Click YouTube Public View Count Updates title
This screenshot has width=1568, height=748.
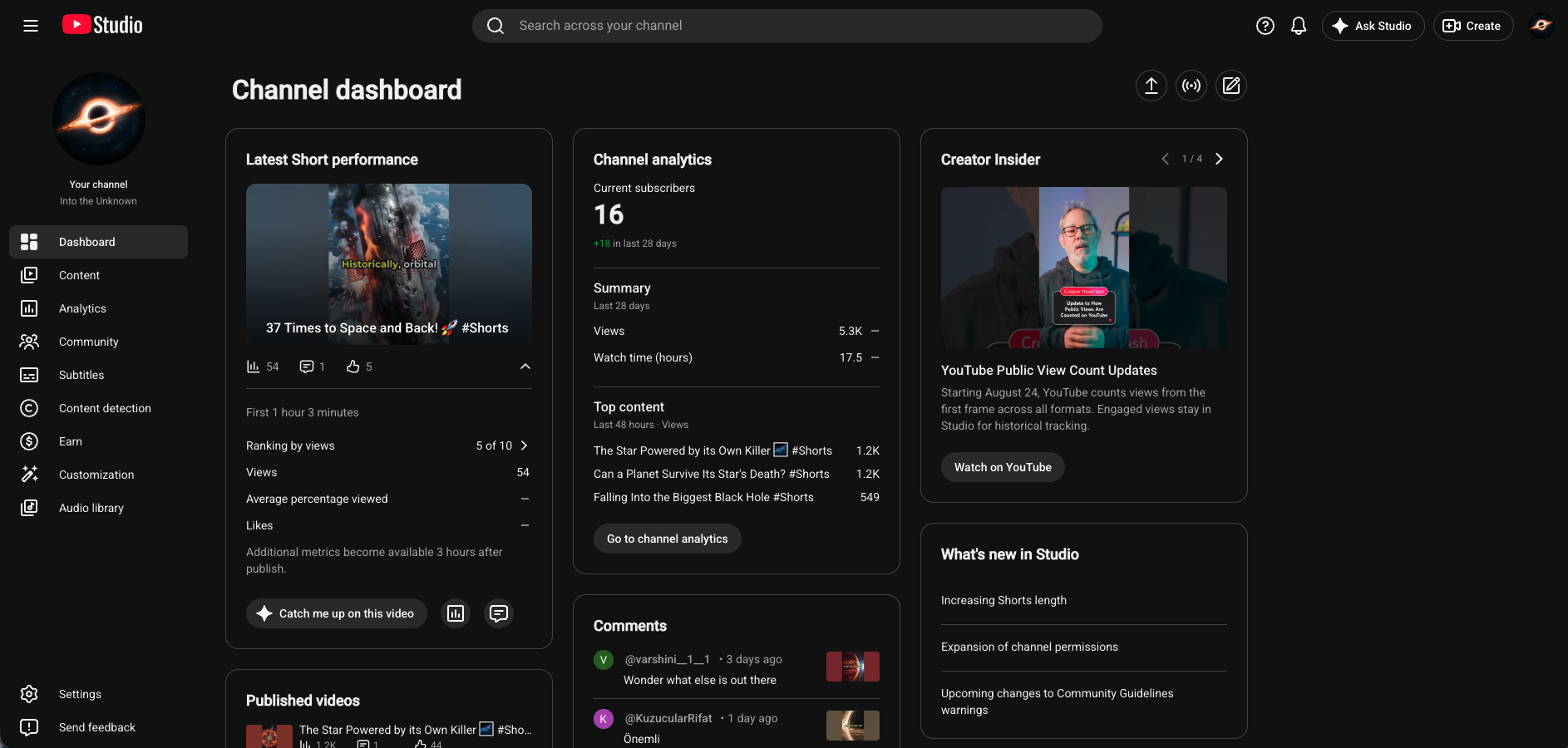pyautogui.click(x=1049, y=370)
